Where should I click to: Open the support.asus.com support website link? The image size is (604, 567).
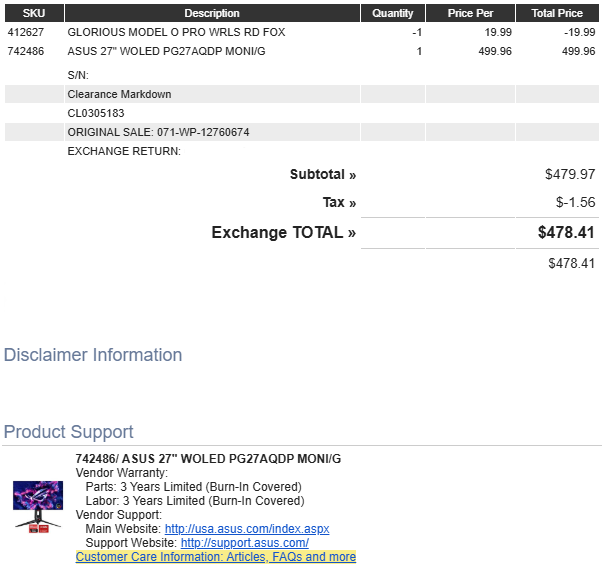pyautogui.click(x=244, y=543)
